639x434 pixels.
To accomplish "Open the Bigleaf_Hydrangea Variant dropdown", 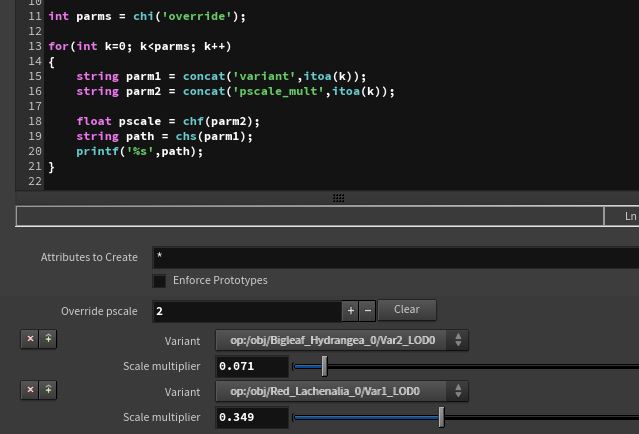I will (342, 340).
